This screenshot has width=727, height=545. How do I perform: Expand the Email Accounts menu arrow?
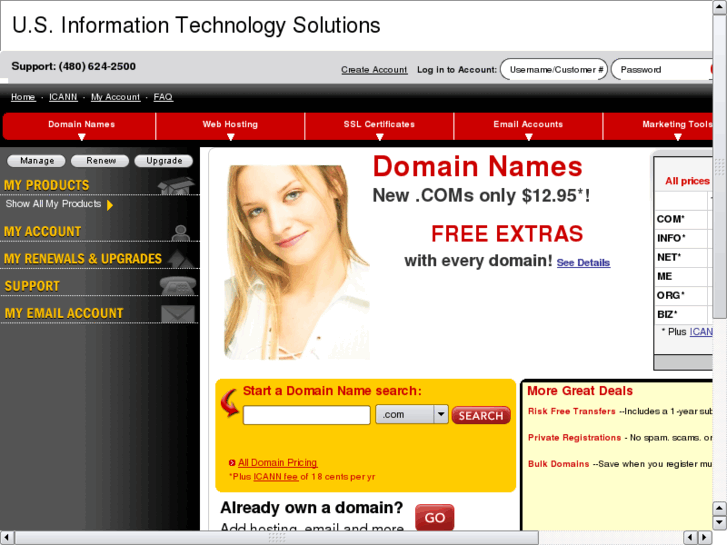pyautogui.click(x=528, y=137)
